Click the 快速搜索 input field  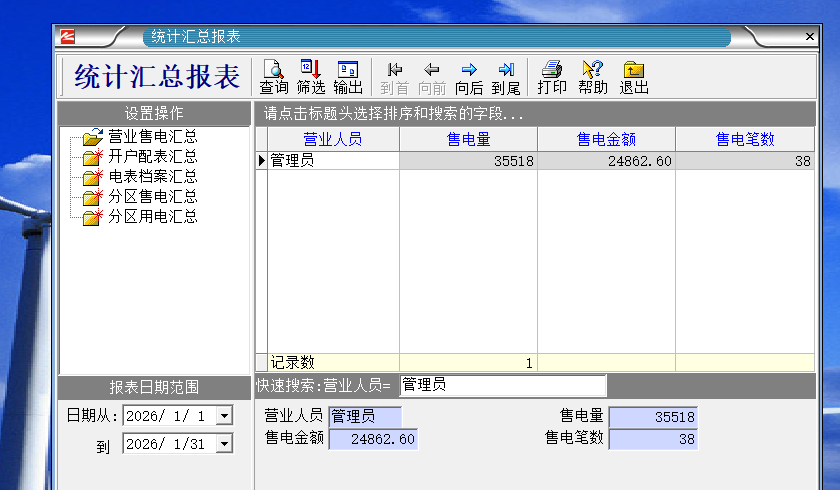(502, 385)
